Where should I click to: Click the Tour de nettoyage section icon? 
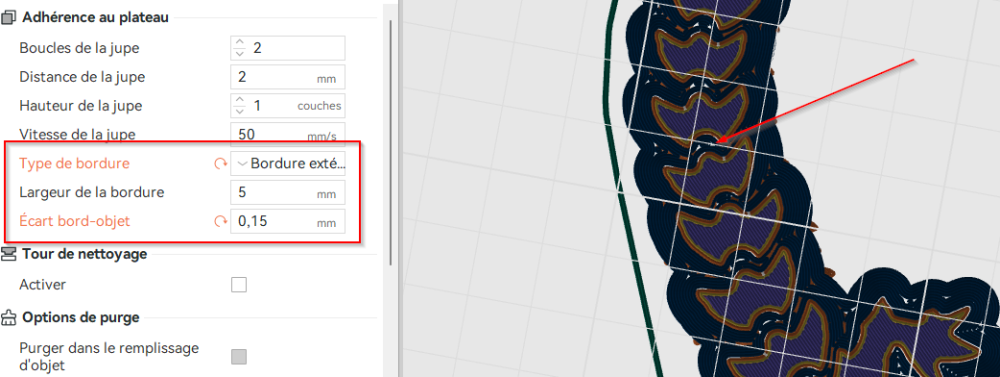tap(8, 254)
